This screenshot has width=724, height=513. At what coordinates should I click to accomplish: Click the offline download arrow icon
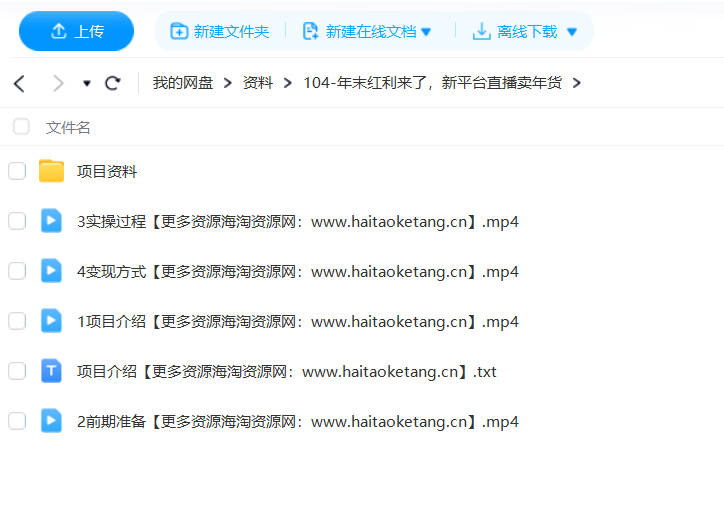point(481,31)
